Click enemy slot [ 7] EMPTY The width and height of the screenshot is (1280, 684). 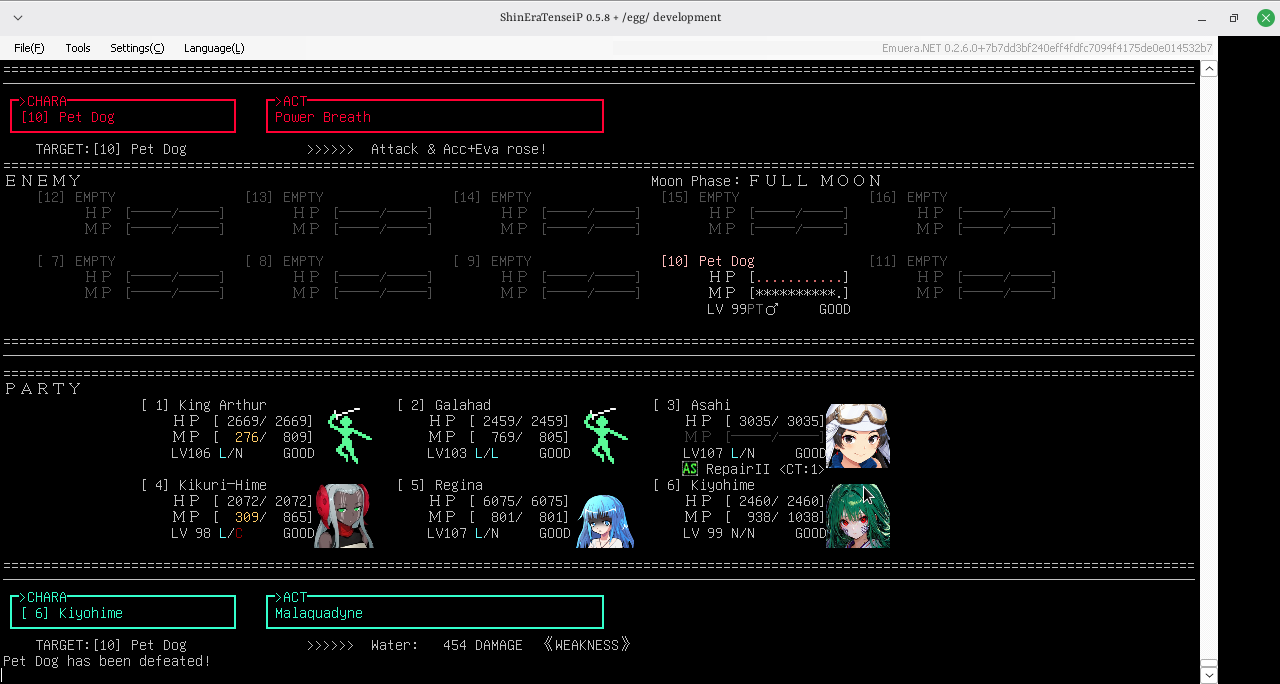[x=76, y=261]
